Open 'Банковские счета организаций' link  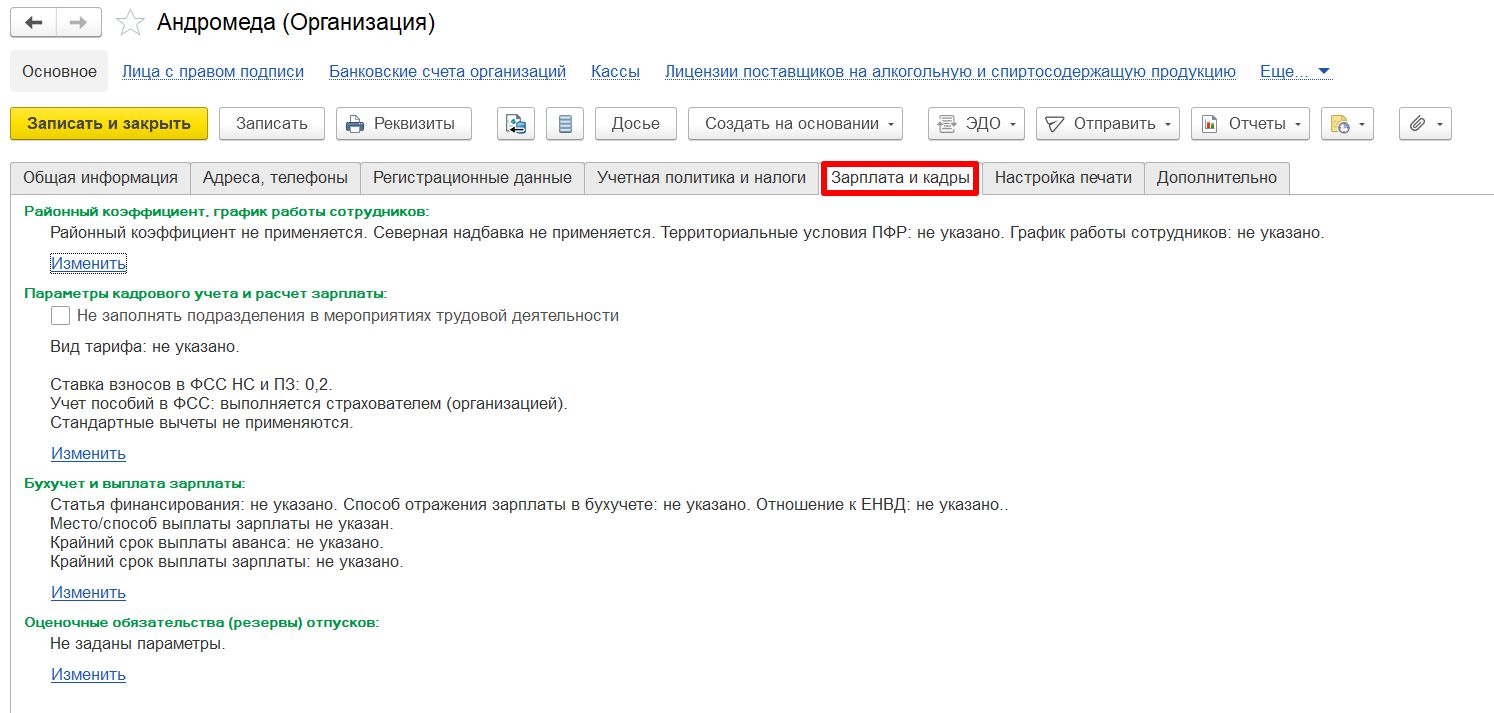(447, 72)
